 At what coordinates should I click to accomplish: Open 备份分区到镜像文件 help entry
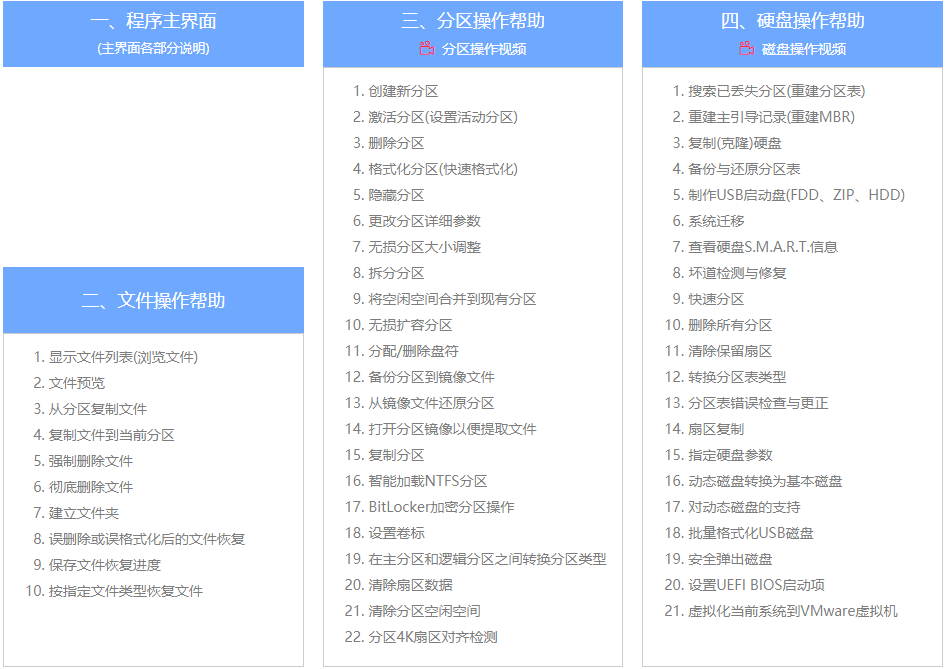432,377
